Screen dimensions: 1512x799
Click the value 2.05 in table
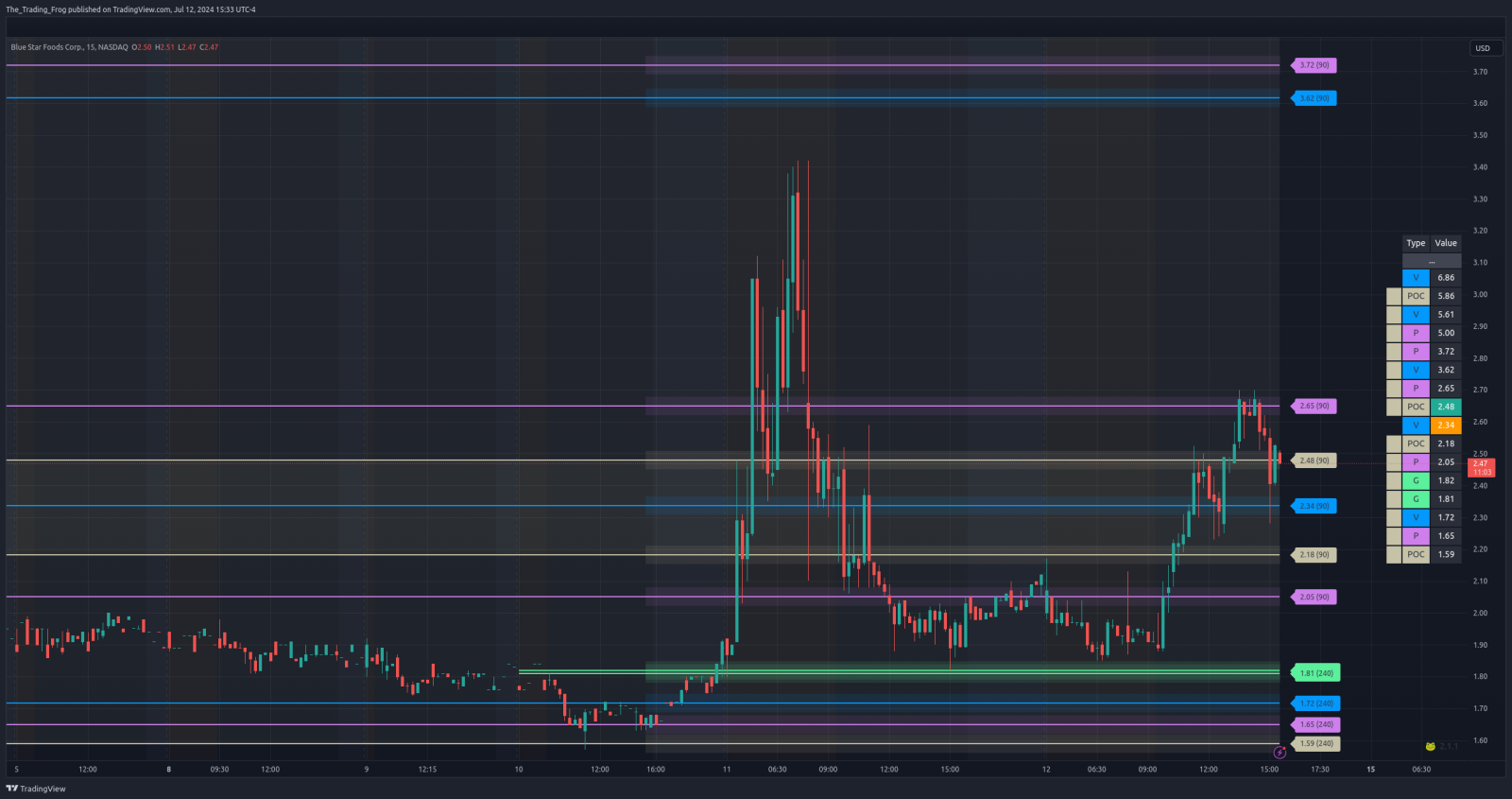tap(1446, 462)
